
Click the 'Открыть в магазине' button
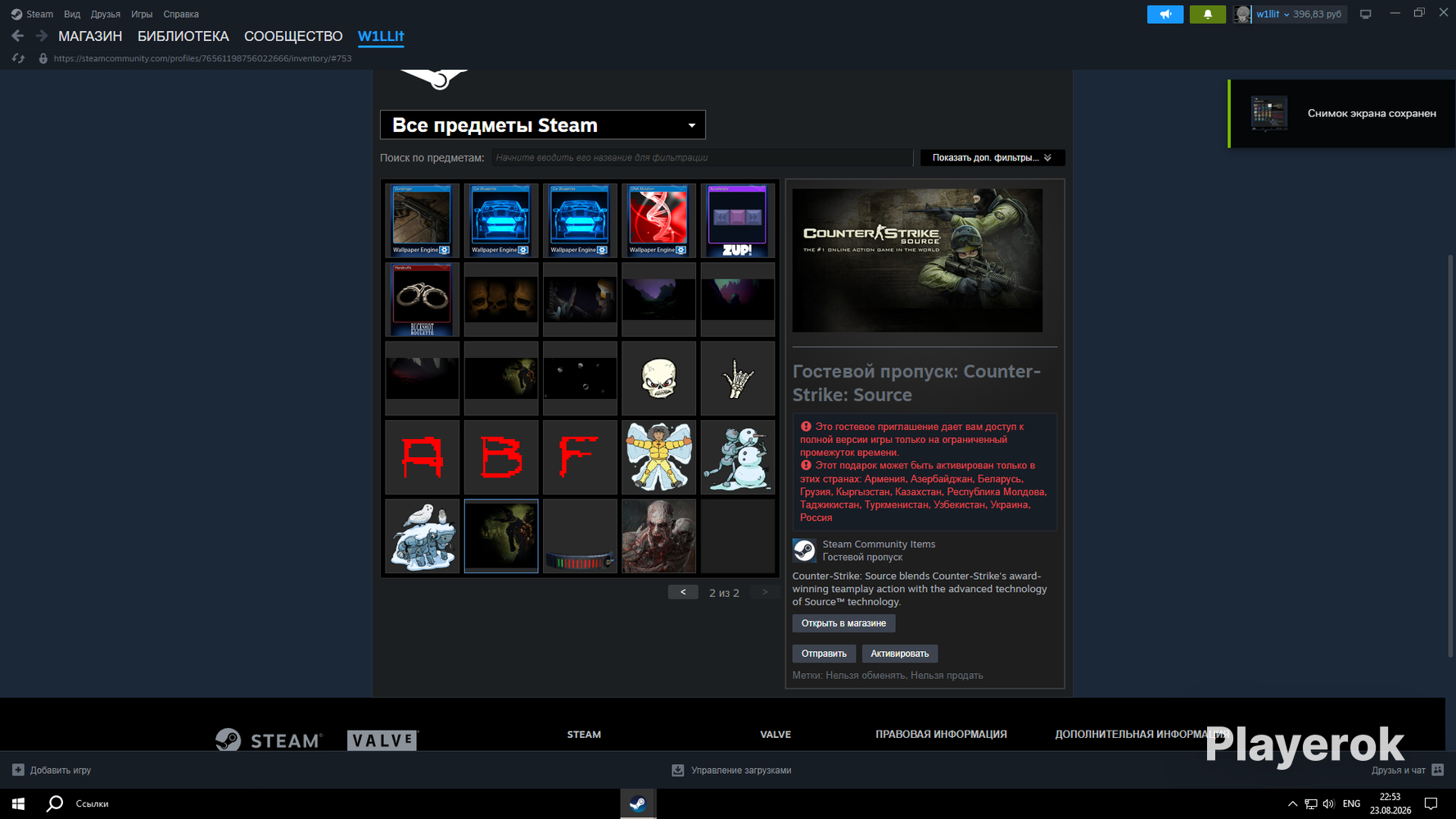point(843,623)
